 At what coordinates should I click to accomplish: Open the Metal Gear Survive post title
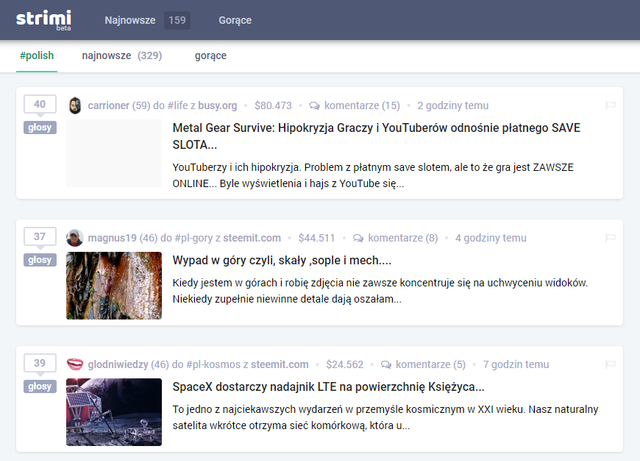(x=376, y=136)
